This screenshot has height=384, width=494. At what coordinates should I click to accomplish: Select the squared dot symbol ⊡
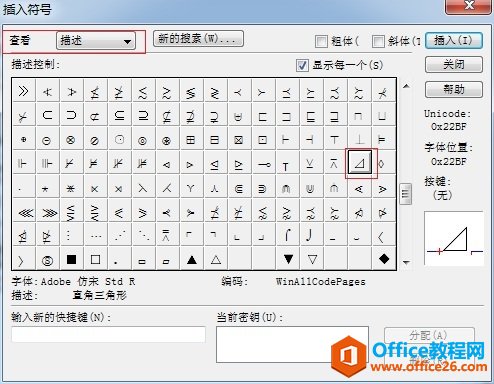pos(263,140)
